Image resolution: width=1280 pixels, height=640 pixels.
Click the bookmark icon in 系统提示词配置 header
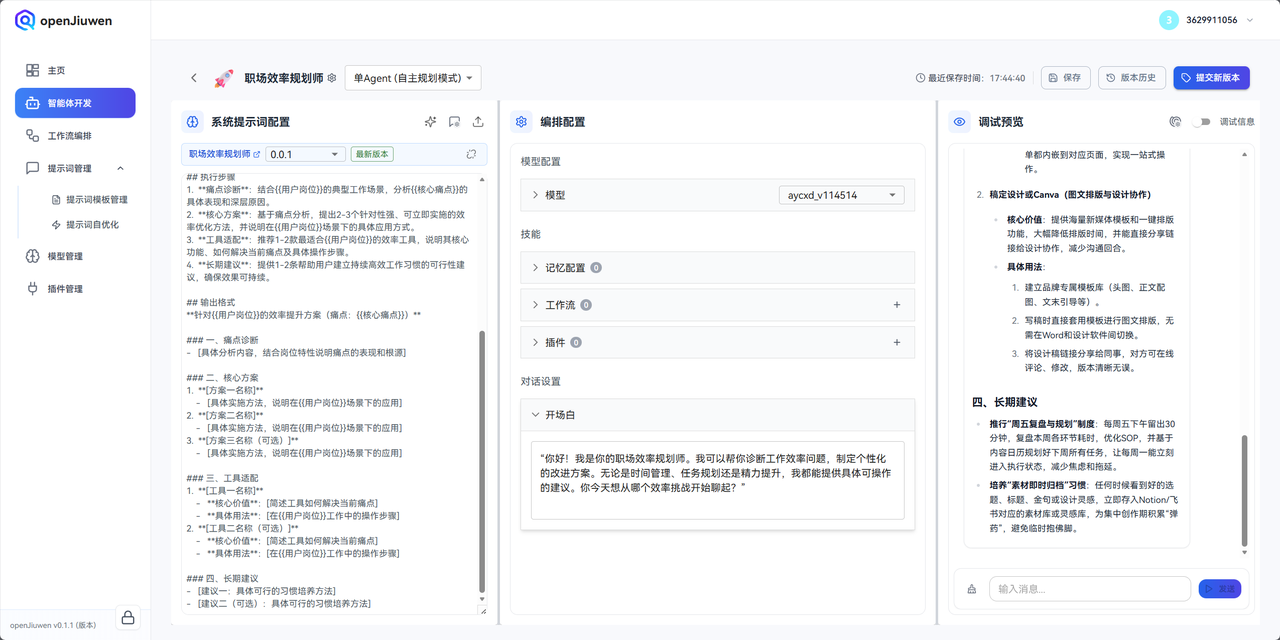pos(454,121)
